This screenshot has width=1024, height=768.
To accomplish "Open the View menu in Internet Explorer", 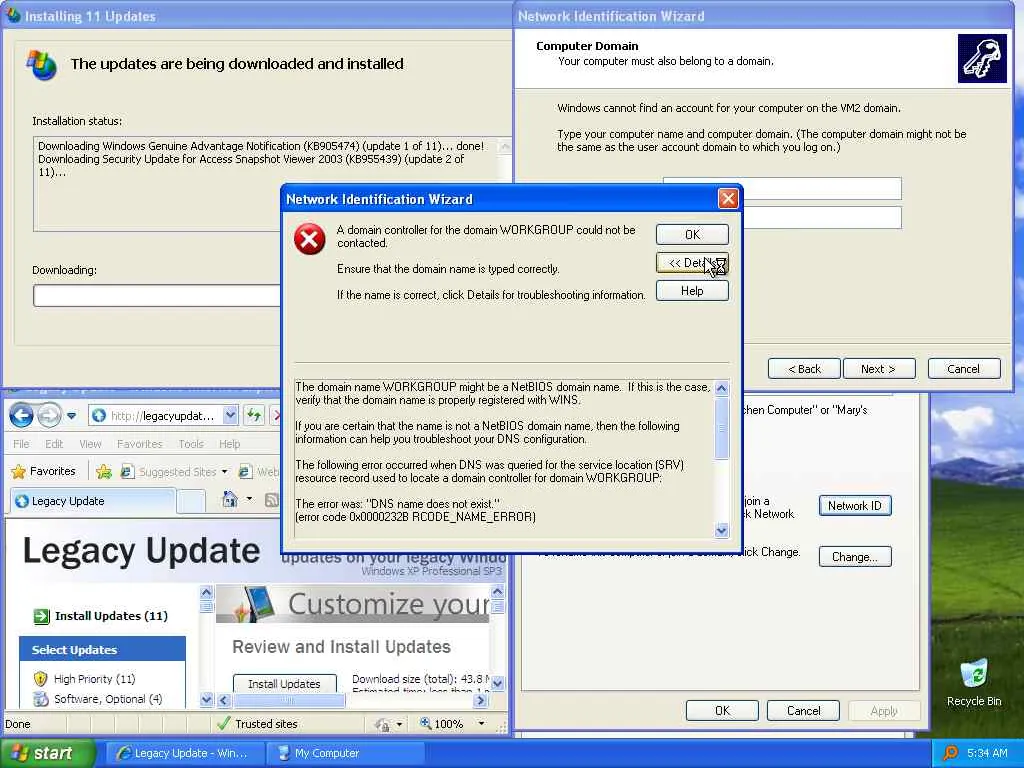I will 90,444.
